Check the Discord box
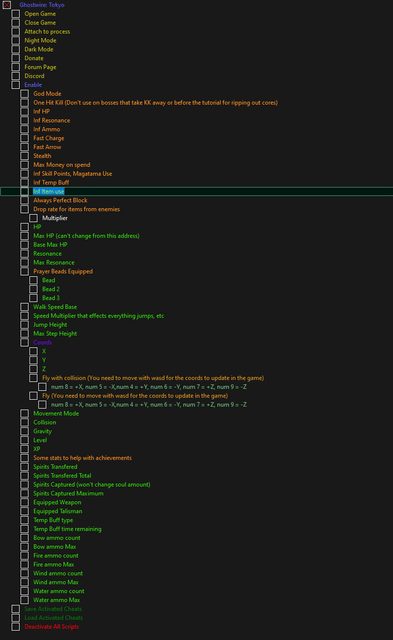This screenshot has width=393, height=640. click(16, 76)
